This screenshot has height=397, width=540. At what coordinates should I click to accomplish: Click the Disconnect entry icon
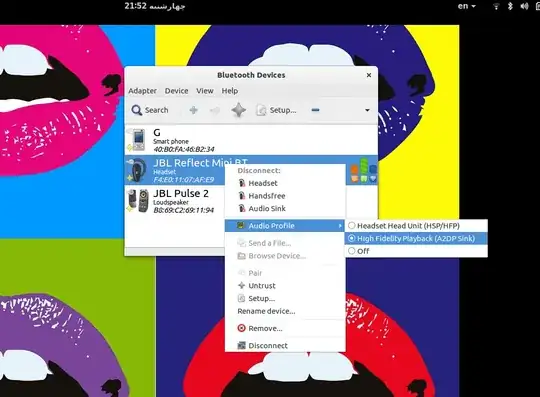(241, 345)
